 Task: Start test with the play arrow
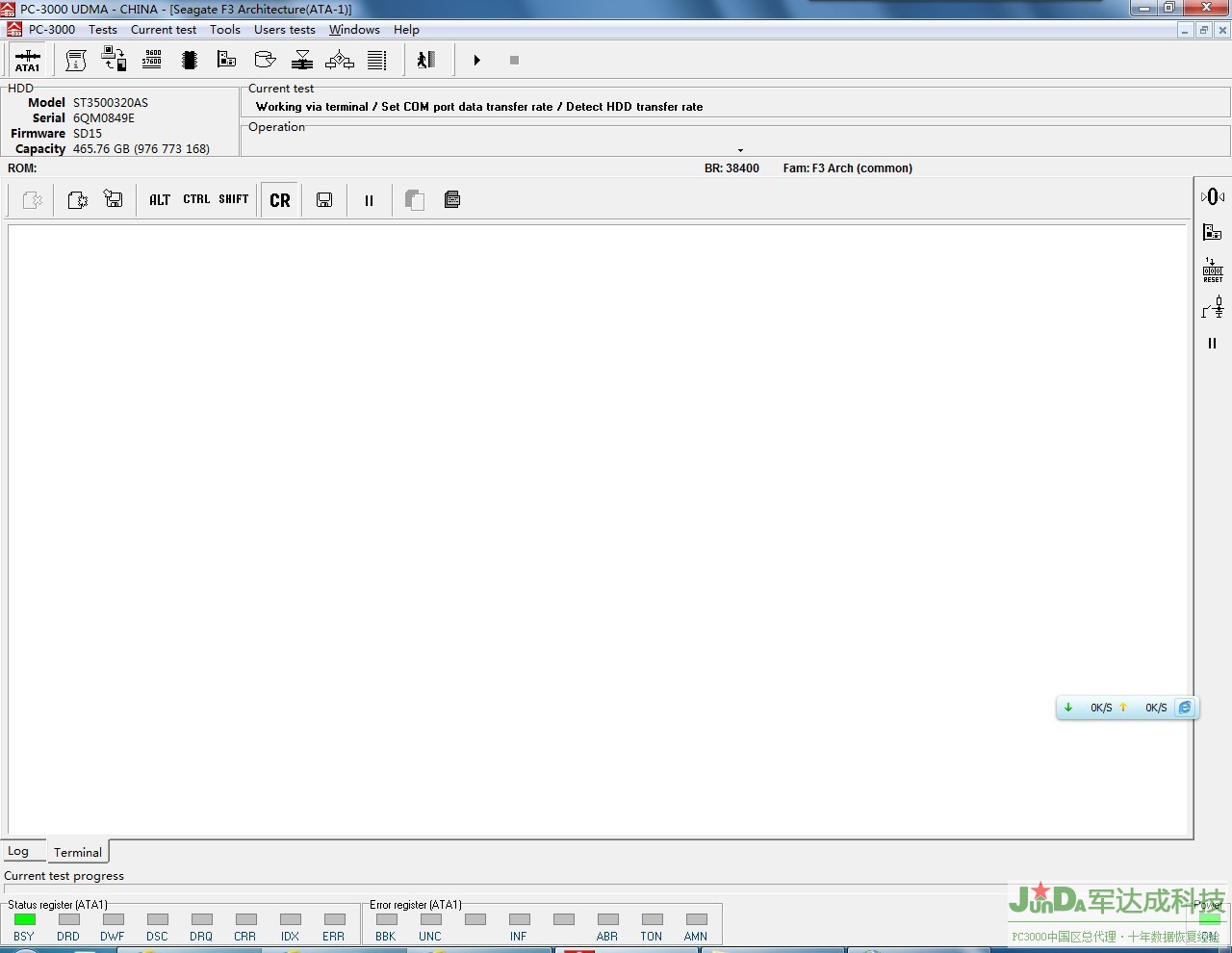tap(476, 60)
